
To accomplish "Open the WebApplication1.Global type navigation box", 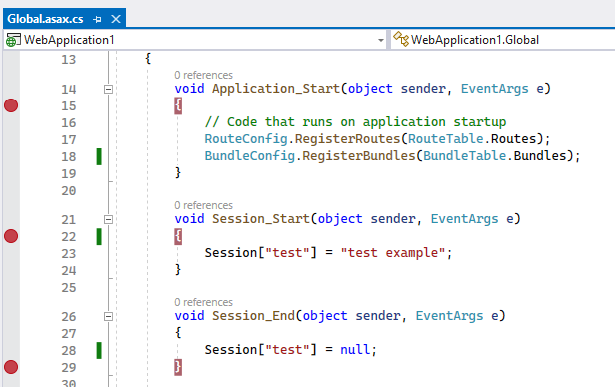I will (x=503, y=40).
